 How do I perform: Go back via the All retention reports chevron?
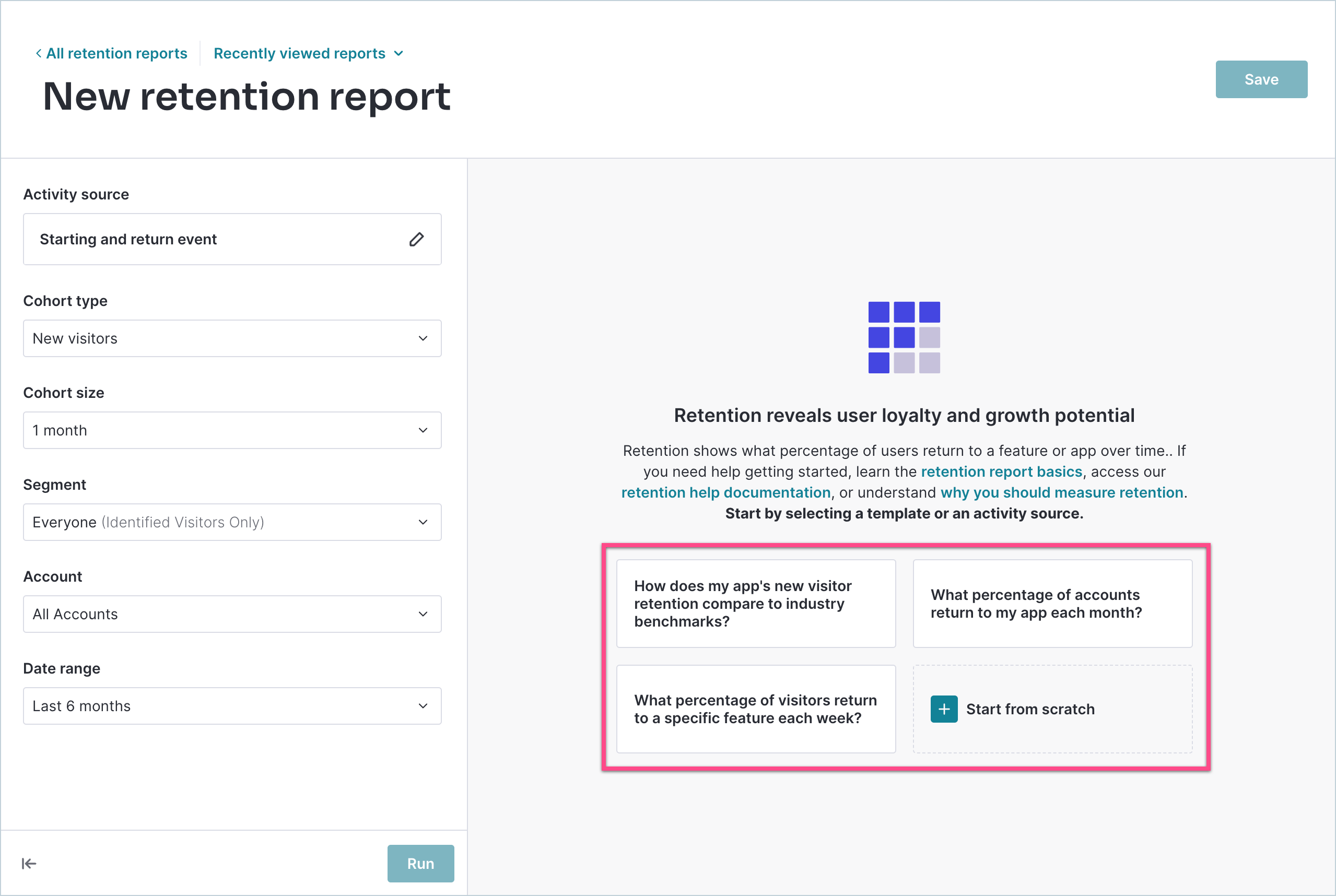pyautogui.click(x=38, y=53)
